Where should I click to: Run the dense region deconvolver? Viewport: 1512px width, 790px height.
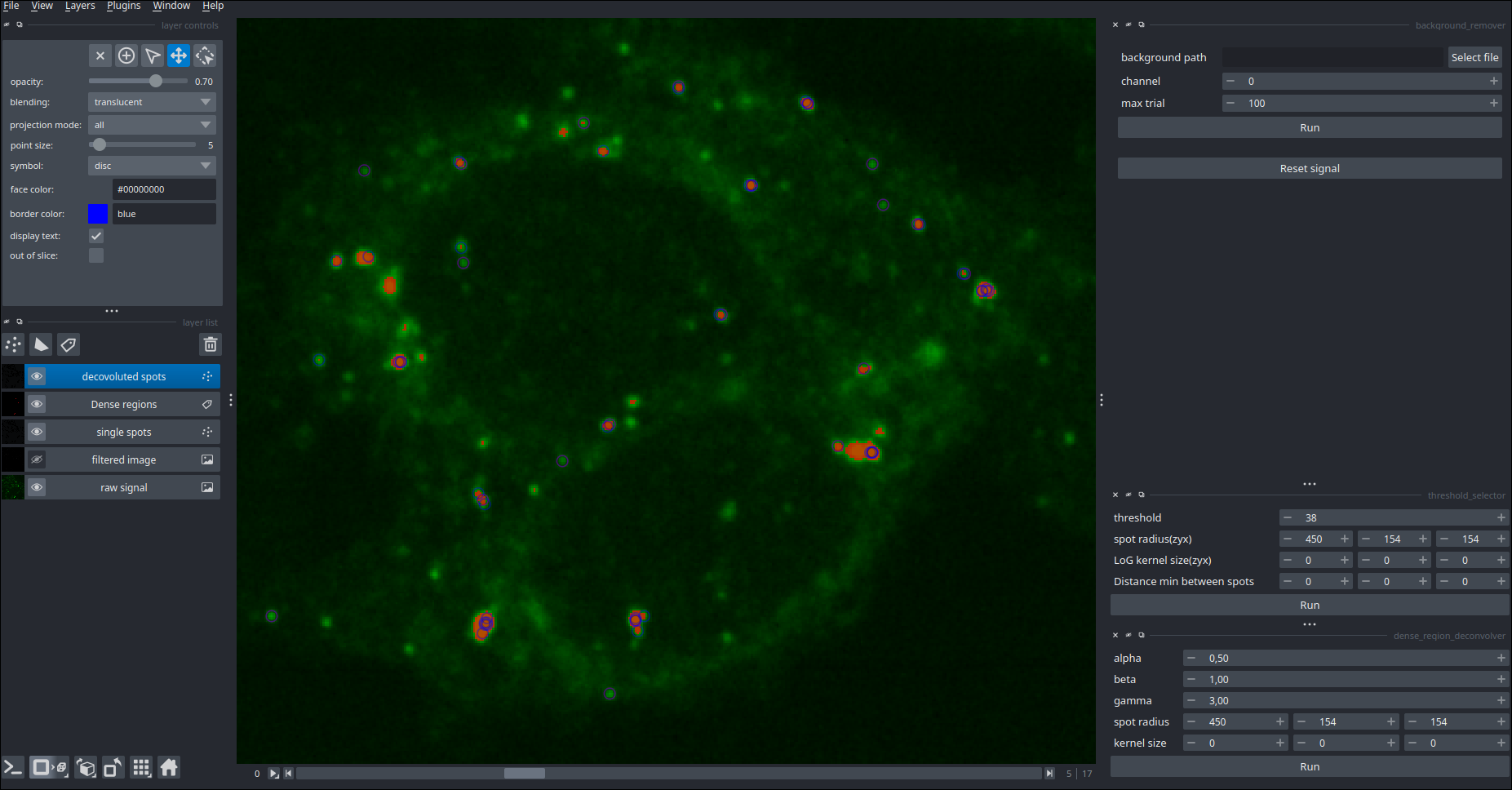pos(1310,766)
